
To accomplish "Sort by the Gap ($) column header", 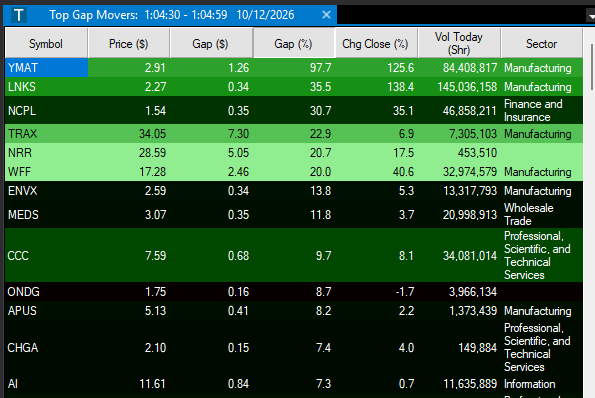I will click(211, 44).
